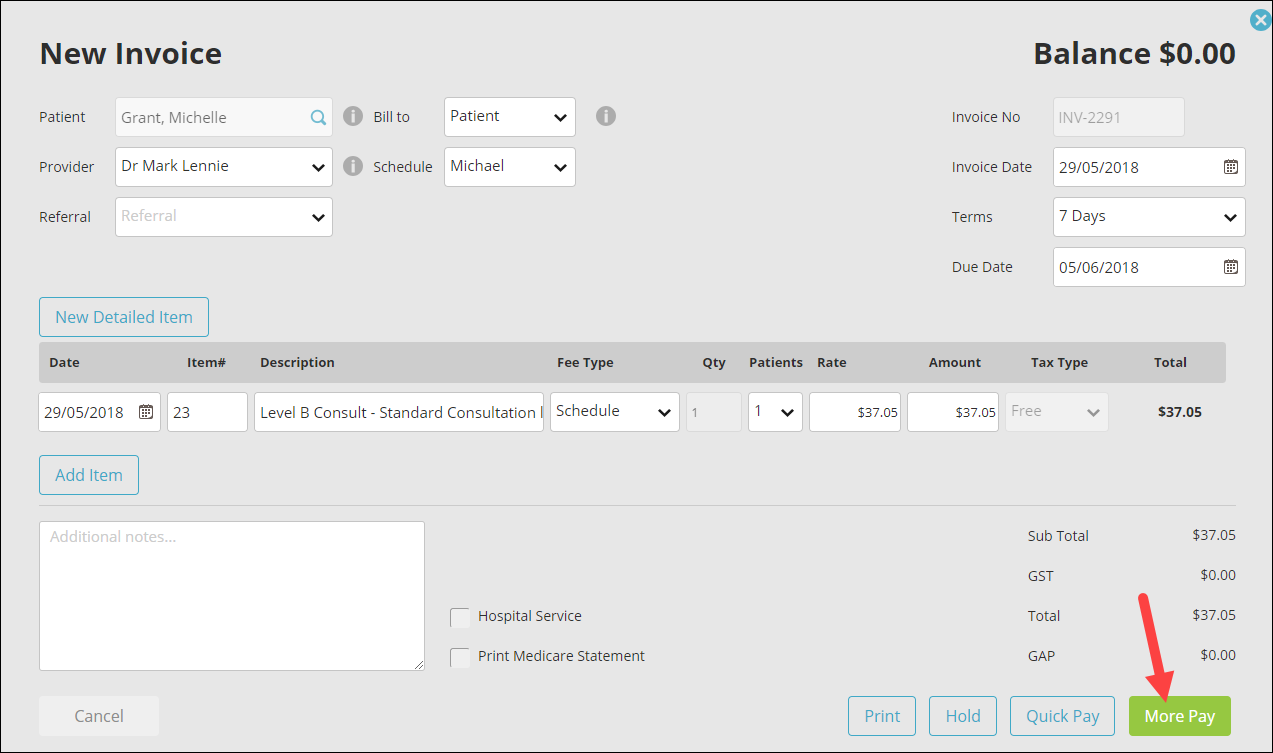
Task: Click the green More Pay button
Action: tap(1180, 716)
